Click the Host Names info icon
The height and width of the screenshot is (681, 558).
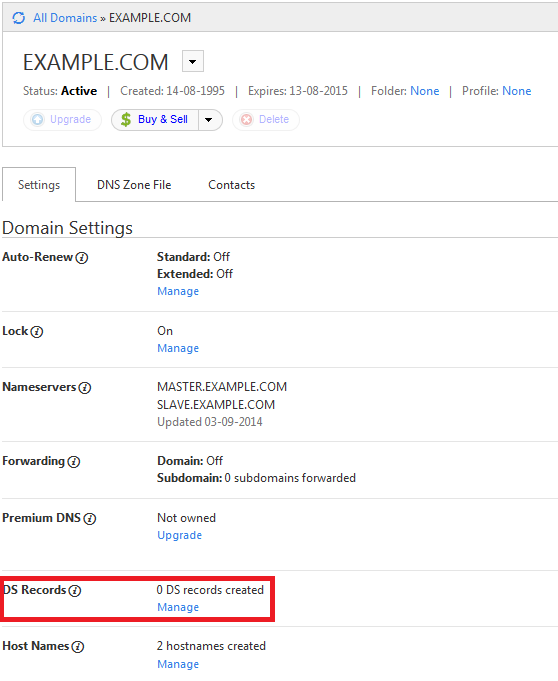(78, 647)
